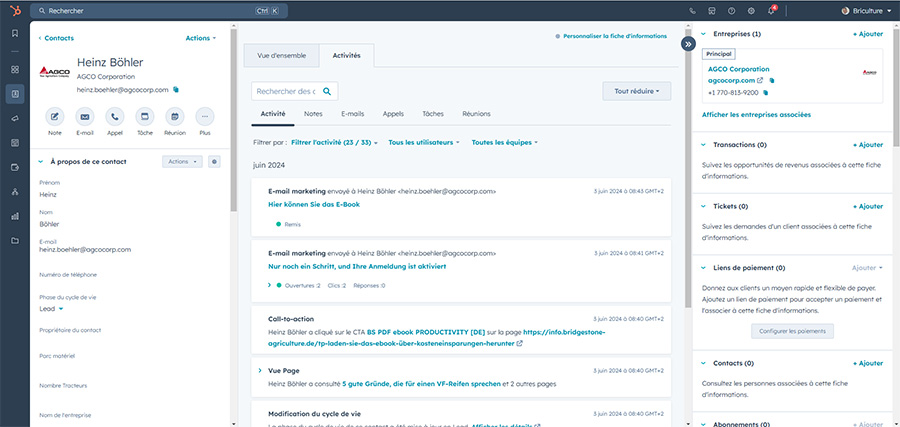Viewport: 900px width, 427px height.
Task: Change the Lead lifecycle stage dropdown
Action: tap(51, 309)
